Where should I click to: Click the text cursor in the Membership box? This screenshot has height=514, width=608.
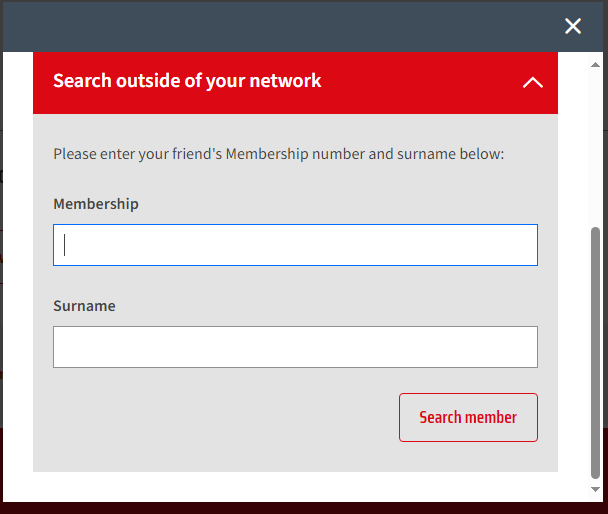tap(64, 245)
